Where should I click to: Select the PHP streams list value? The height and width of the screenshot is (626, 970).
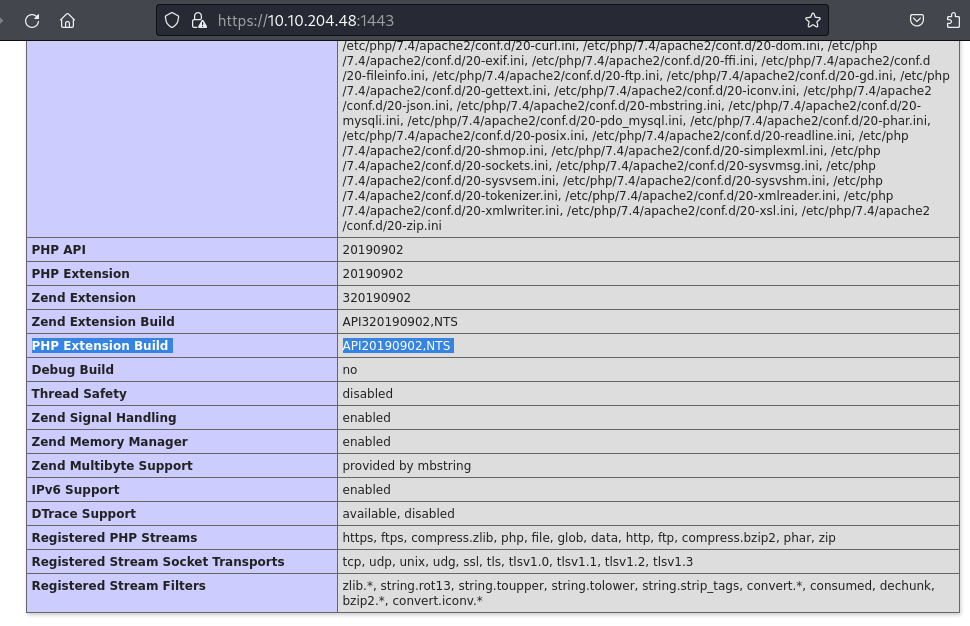click(589, 538)
